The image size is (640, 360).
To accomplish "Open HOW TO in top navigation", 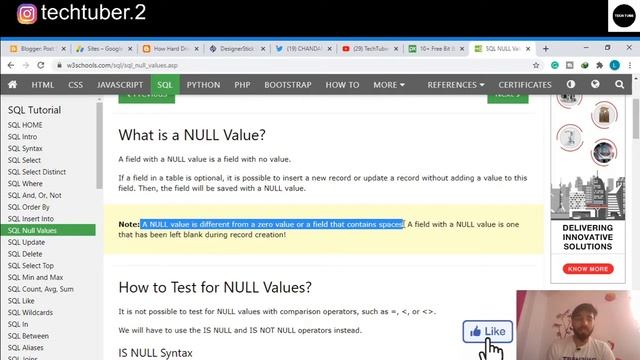I will click(x=342, y=84).
